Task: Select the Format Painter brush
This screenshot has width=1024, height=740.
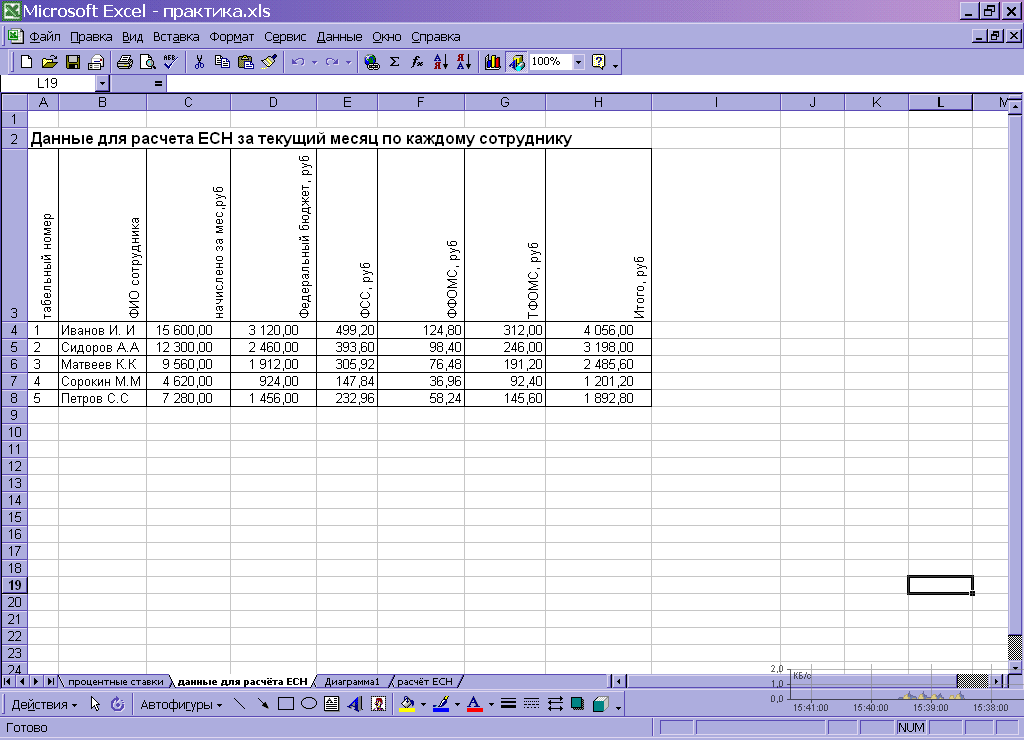Action: 269,62
